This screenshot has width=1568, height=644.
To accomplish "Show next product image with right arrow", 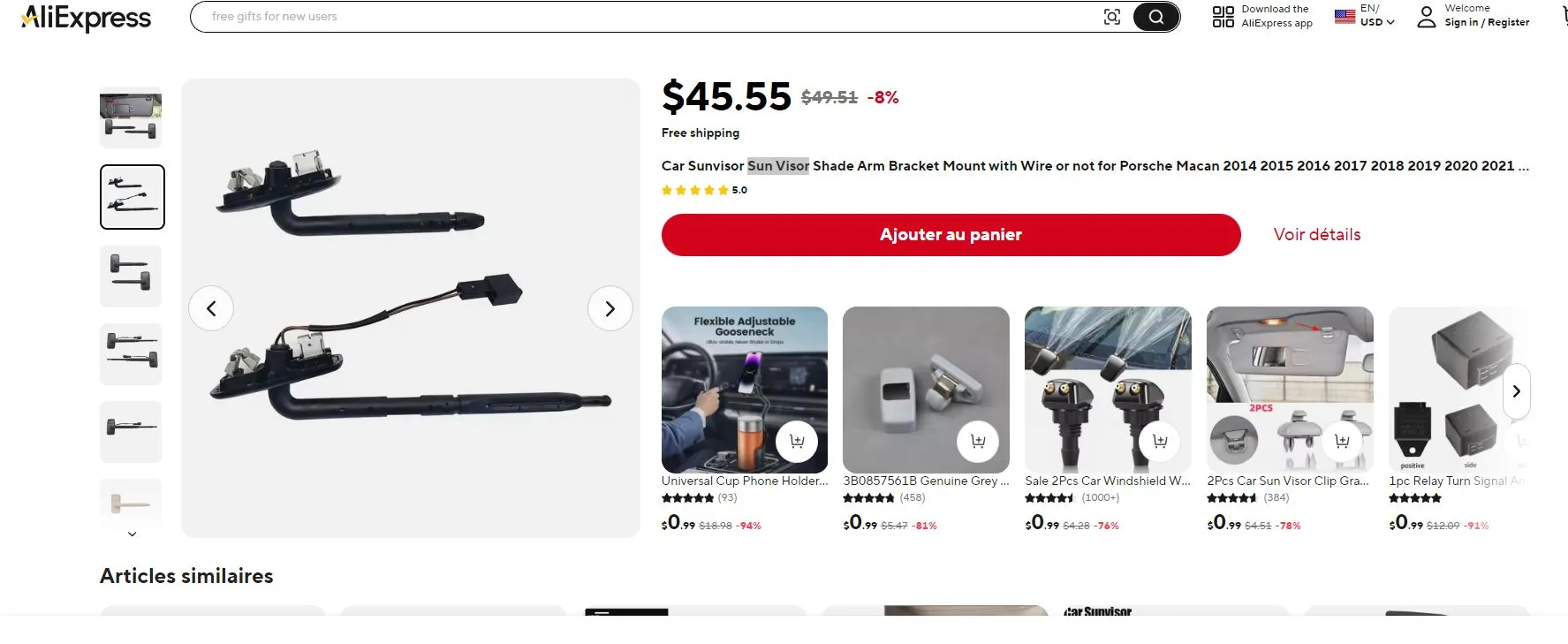I will [610, 308].
